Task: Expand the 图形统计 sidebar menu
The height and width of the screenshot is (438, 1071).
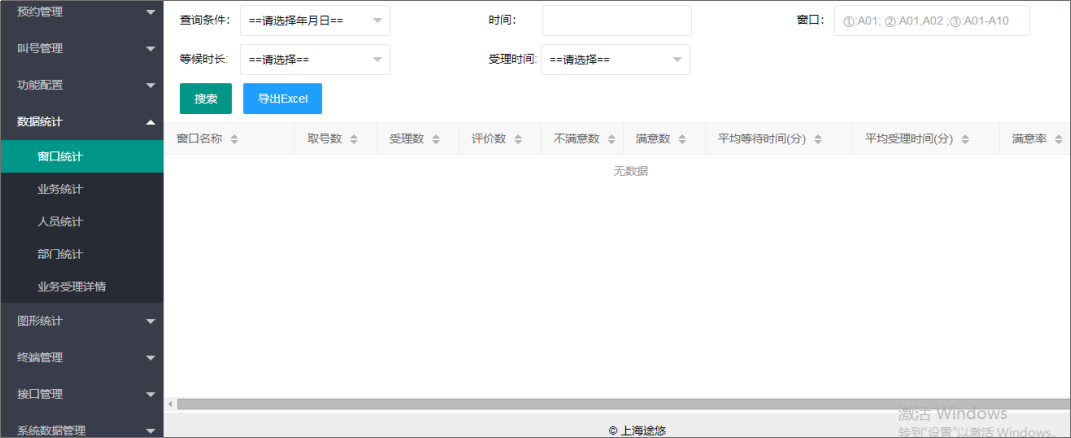Action: click(x=82, y=321)
